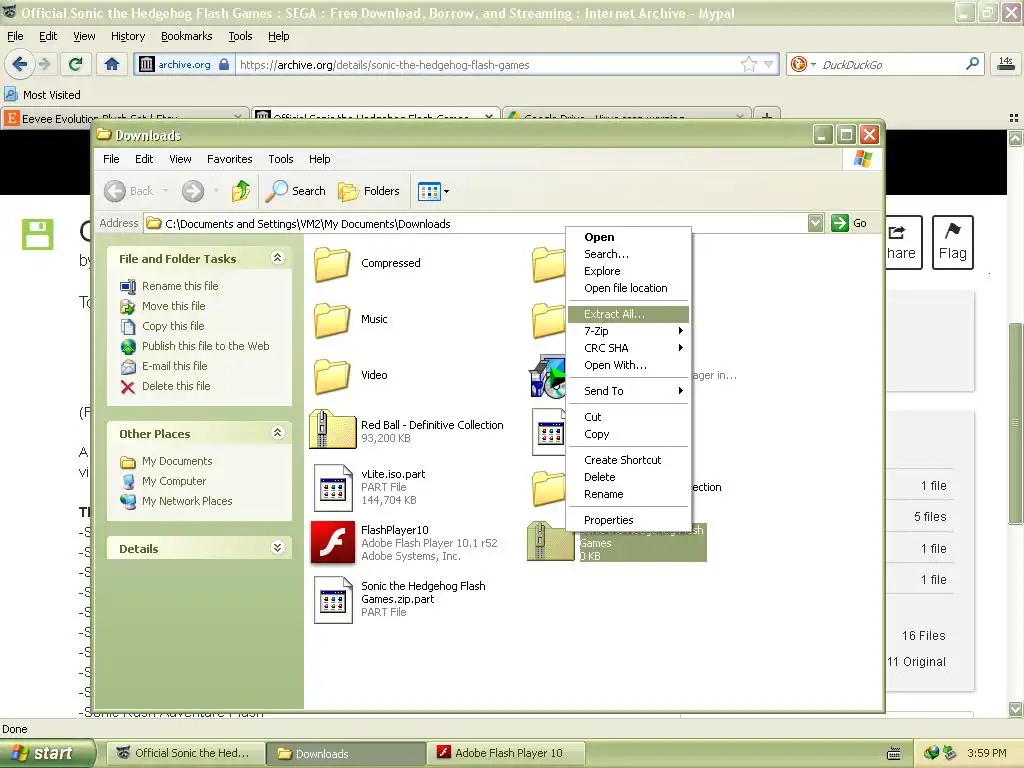Collapse the Other Places panel
The height and width of the screenshot is (768, 1024).
(277, 433)
